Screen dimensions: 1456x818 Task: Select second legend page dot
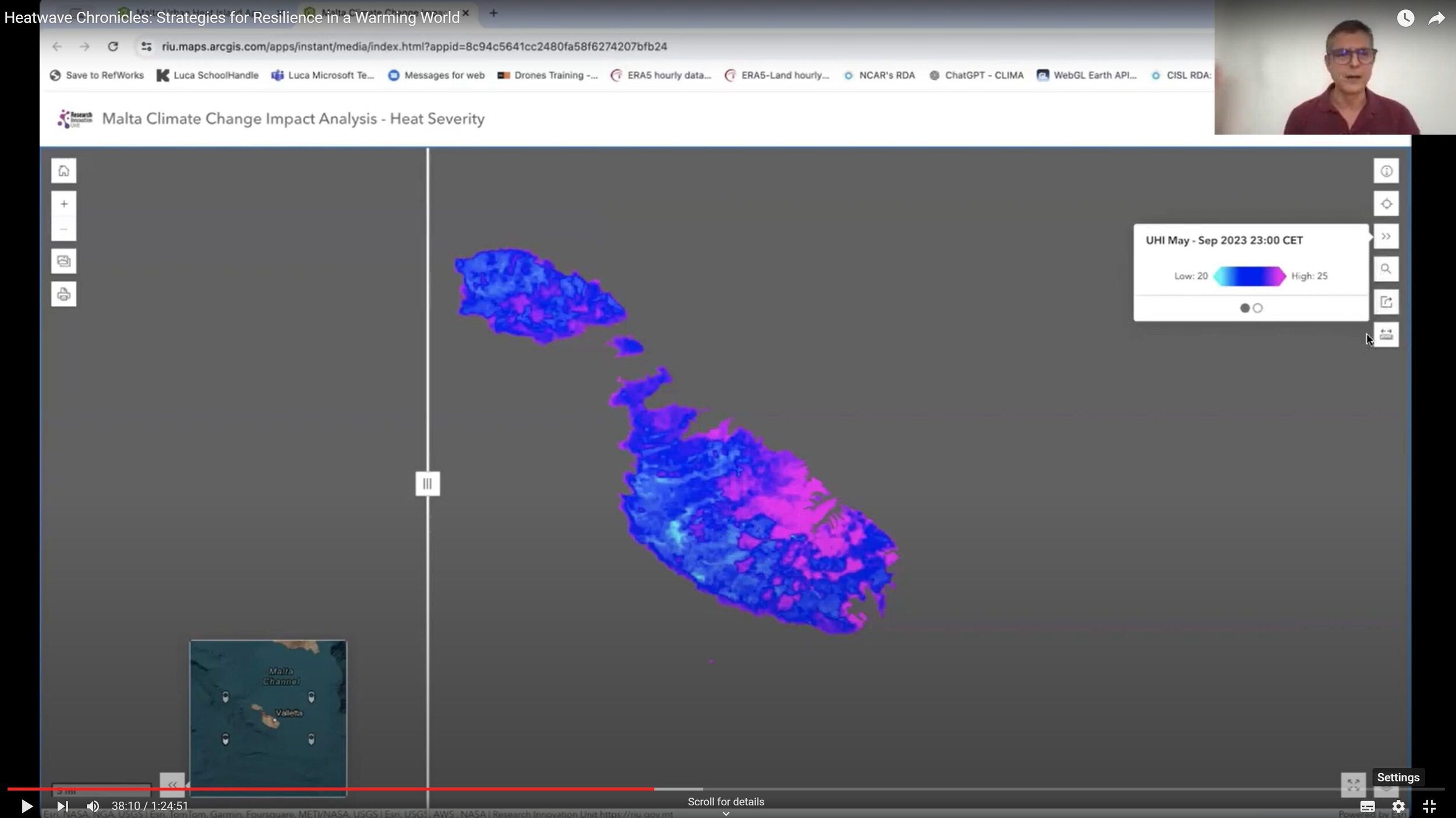[x=1257, y=308]
